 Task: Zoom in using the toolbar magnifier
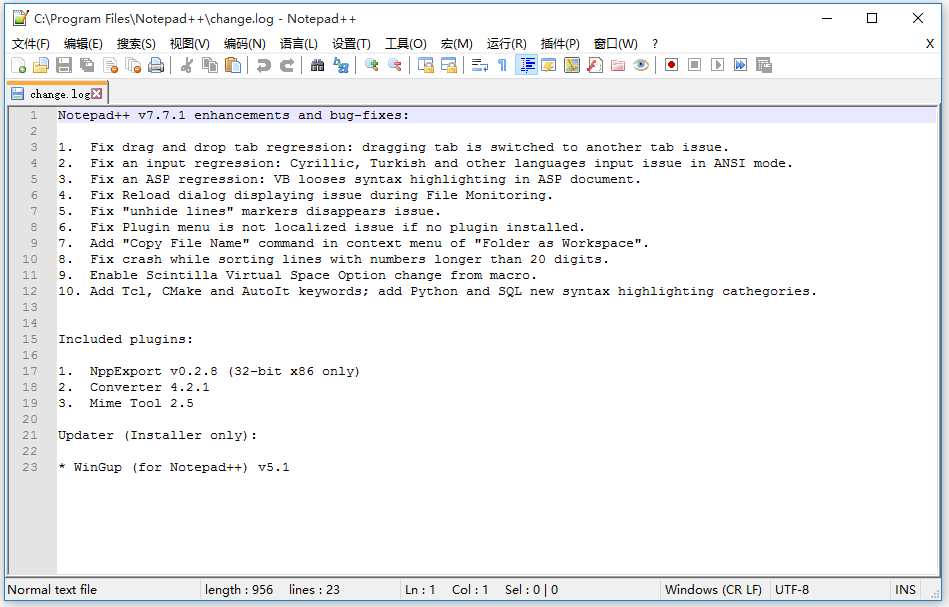372,65
